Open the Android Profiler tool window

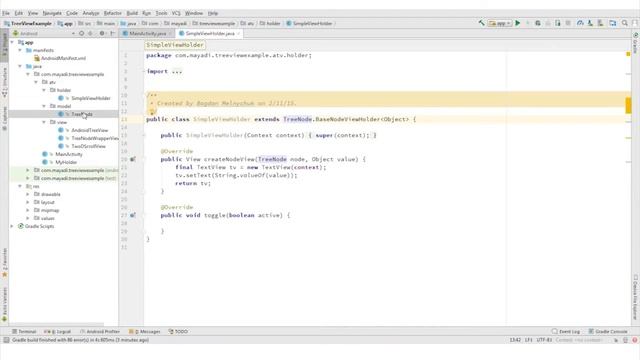click(x=100, y=331)
